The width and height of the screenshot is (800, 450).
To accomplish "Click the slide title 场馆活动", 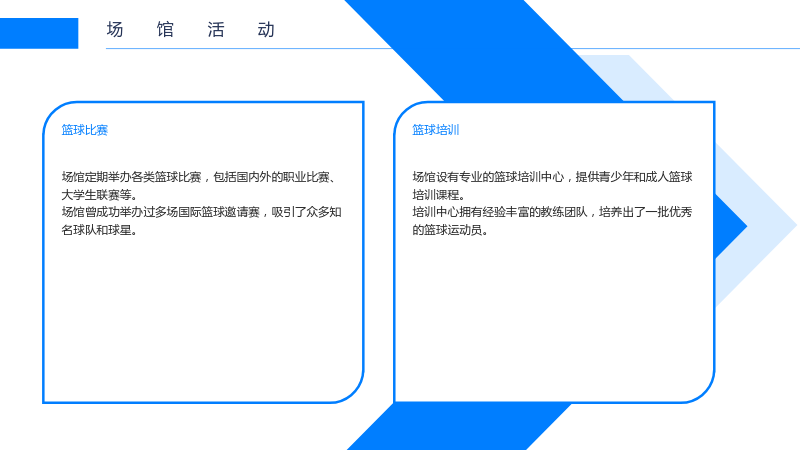I will point(191,30).
